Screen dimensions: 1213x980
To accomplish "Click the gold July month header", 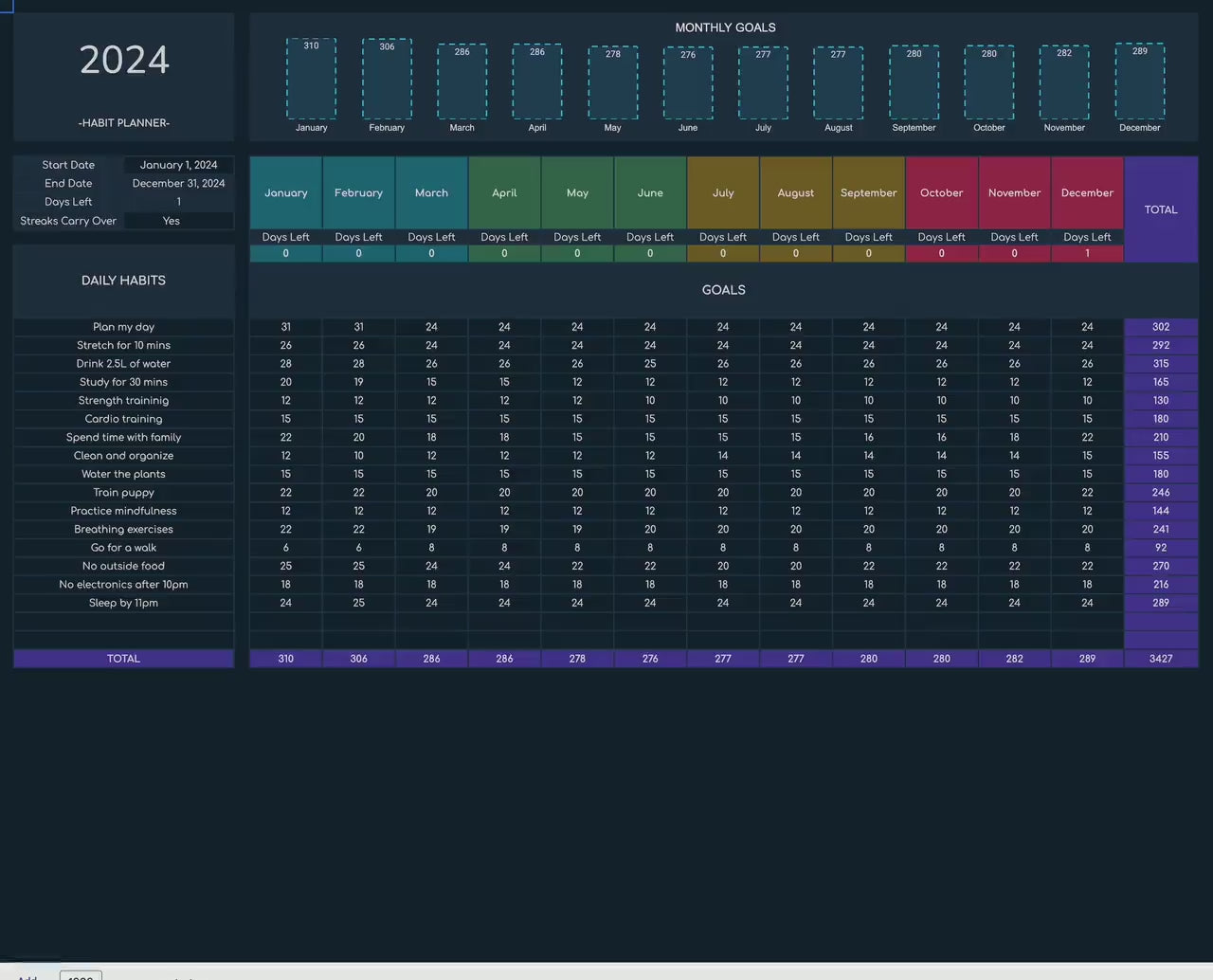I will (723, 193).
